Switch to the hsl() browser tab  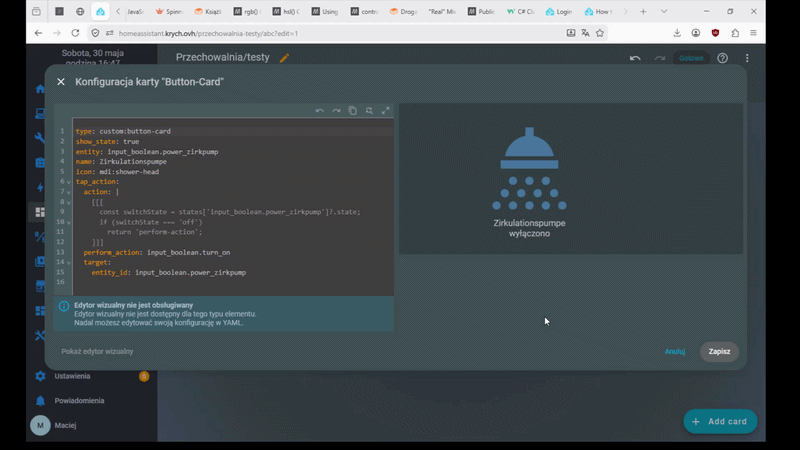click(286, 11)
